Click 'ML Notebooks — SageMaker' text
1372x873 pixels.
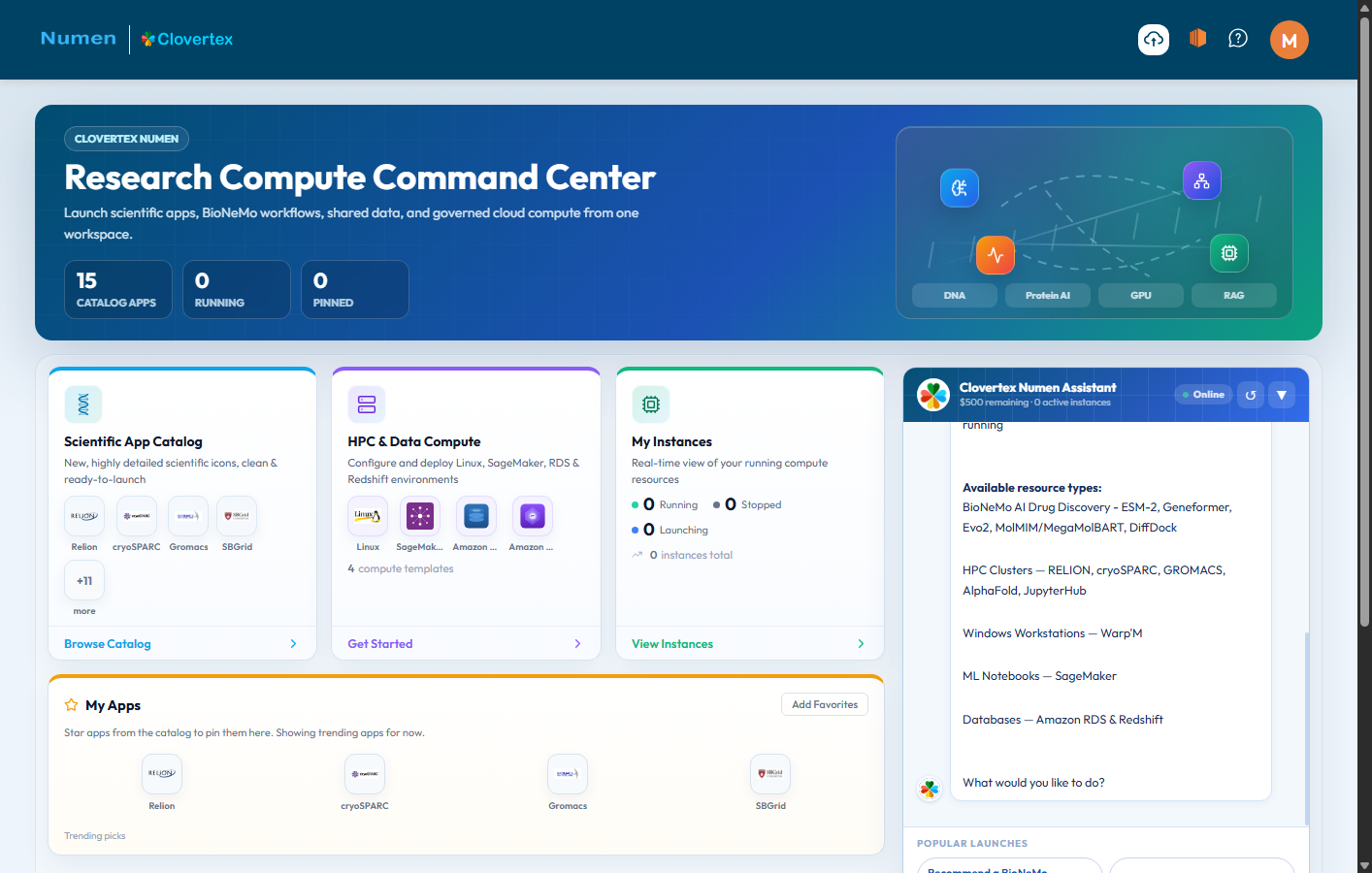click(1039, 676)
